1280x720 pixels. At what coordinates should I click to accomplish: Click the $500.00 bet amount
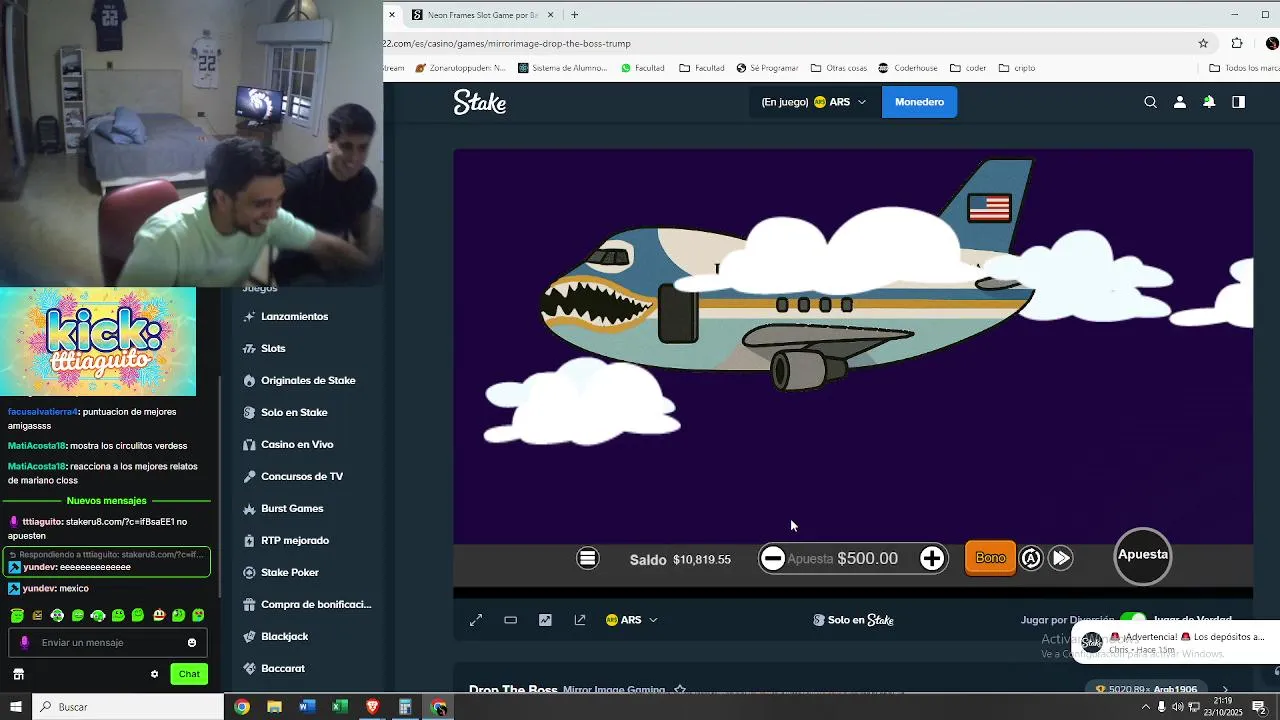pos(867,559)
